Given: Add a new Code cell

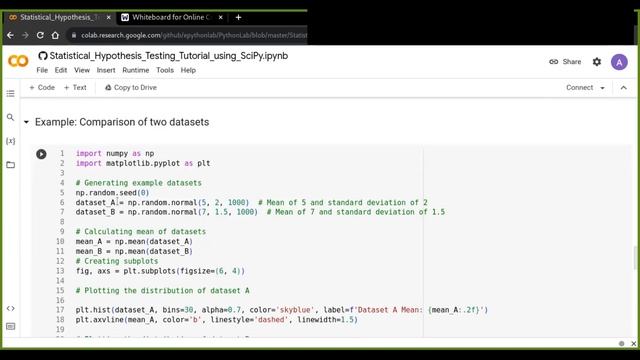Looking at the screenshot, I should [42, 87].
